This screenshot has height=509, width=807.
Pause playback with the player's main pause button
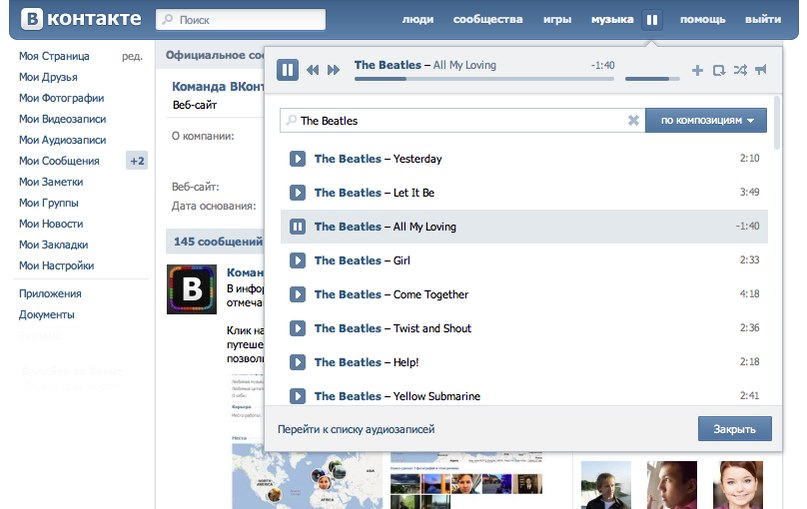point(287,69)
